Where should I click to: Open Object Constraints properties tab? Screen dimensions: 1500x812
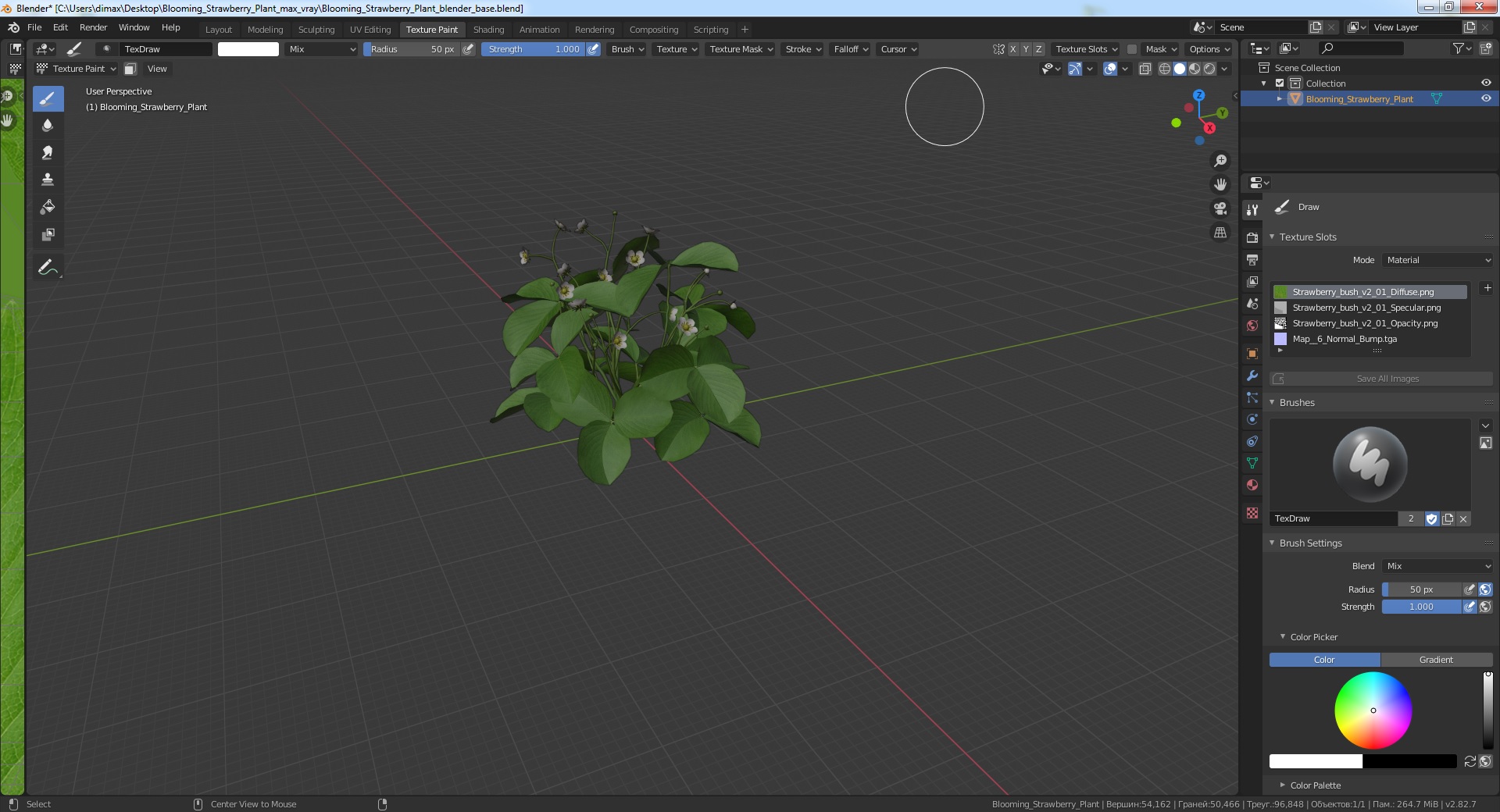click(x=1252, y=441)
